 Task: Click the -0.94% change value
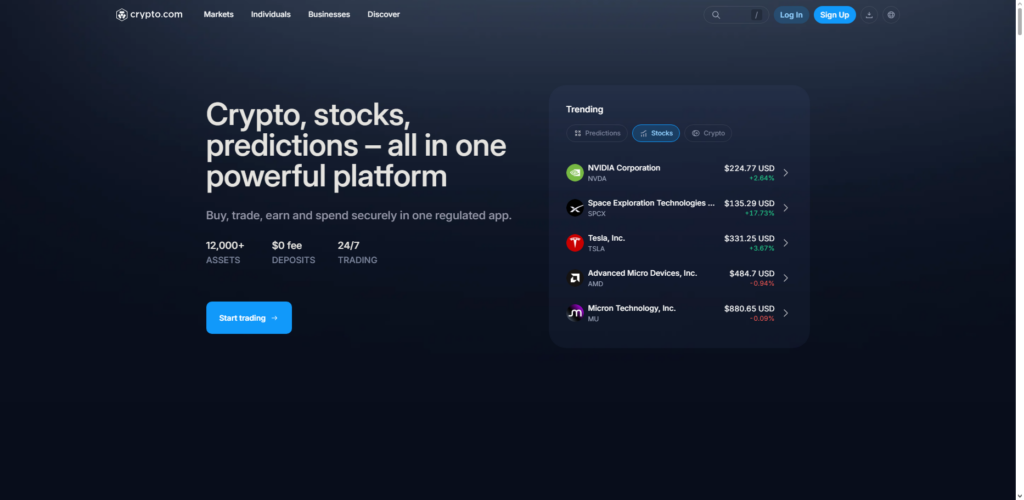(x=761, y=283)
